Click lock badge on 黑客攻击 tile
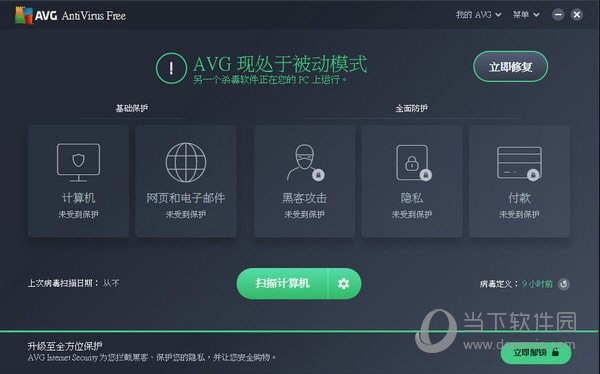Screen dimensions: 600x374 click(318, 175)
